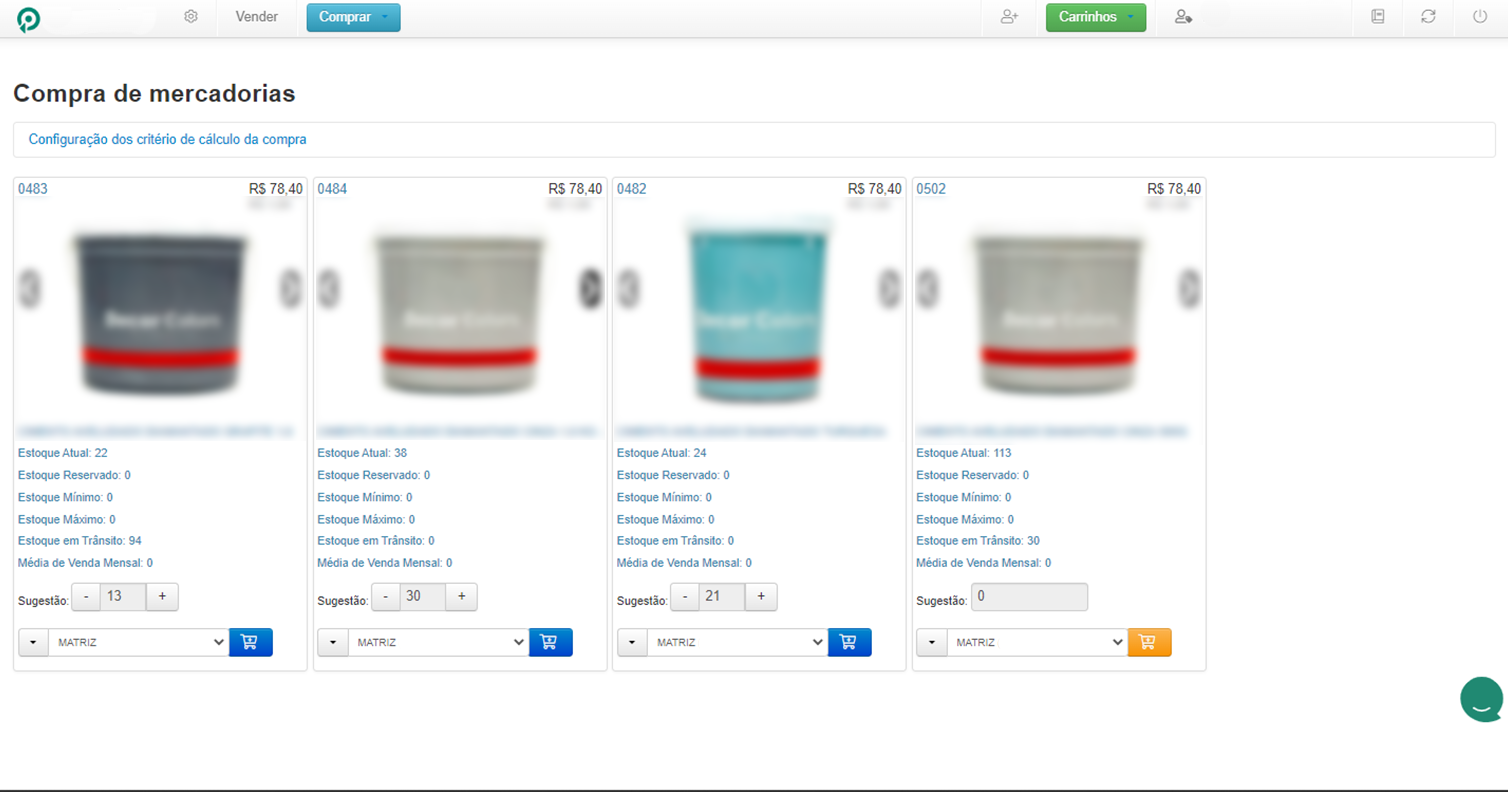Open product code 0502 link
This screenshot has height=792, width=1508.
point(930,189)
